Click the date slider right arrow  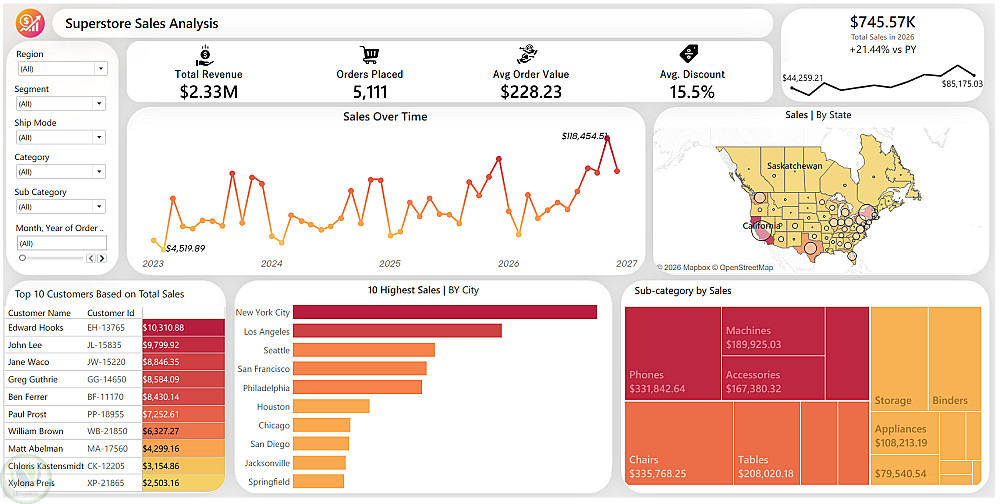(x=101, y=258)
